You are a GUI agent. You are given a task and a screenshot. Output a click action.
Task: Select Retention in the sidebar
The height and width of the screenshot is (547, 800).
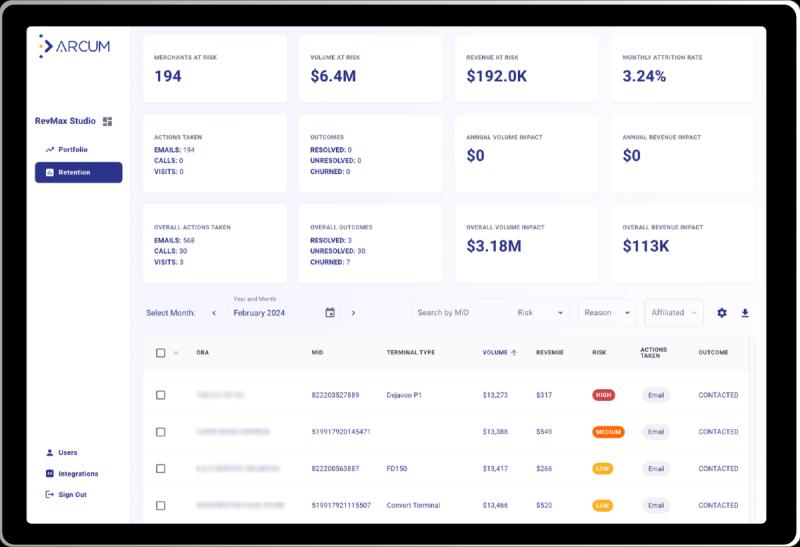point(78,172)
